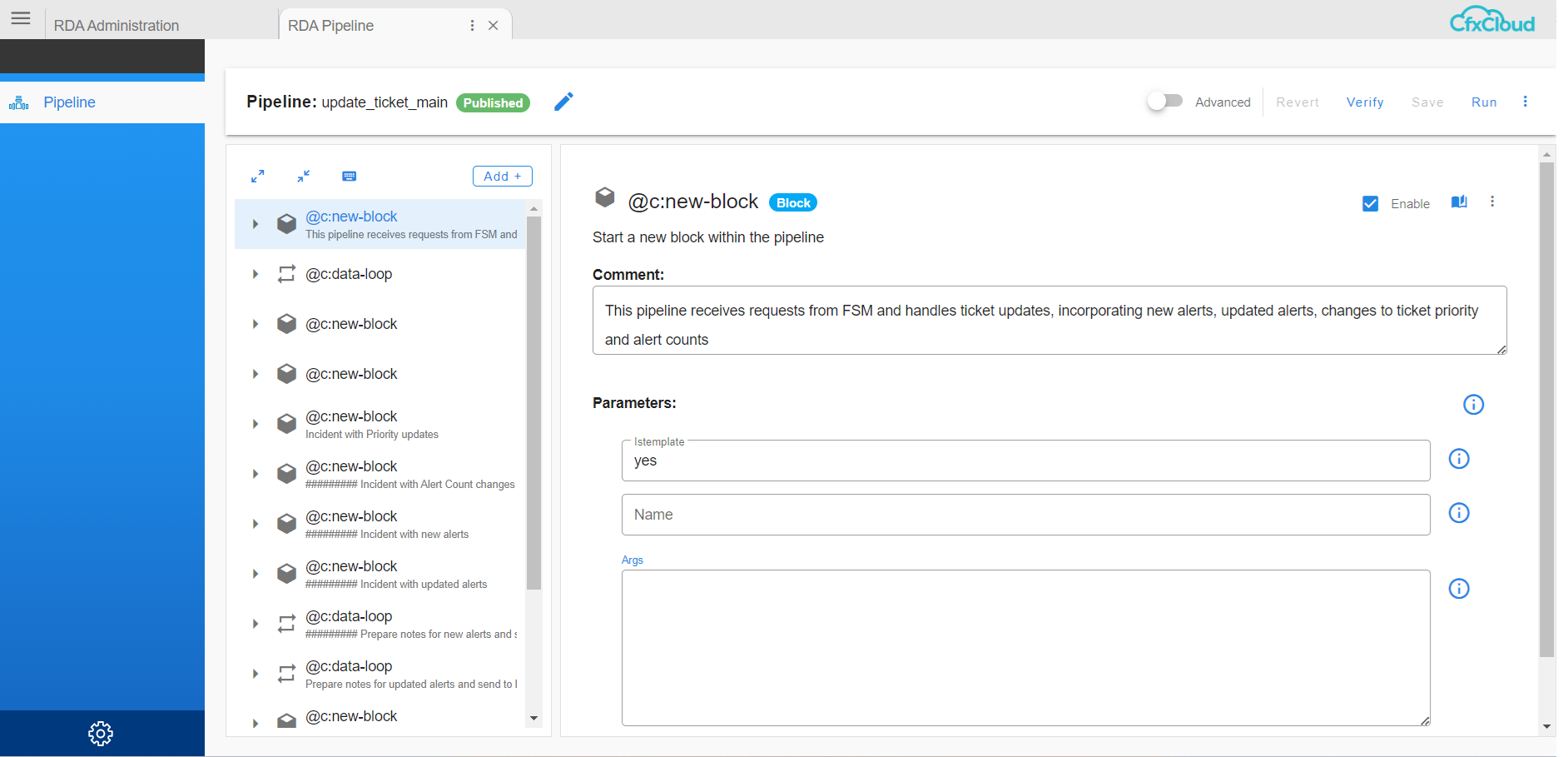Image resolution: width=1568 pixels, height=757 pixels.
Task: Uncheck the Enable checkbox for the block
Action: coord(1371,202)
